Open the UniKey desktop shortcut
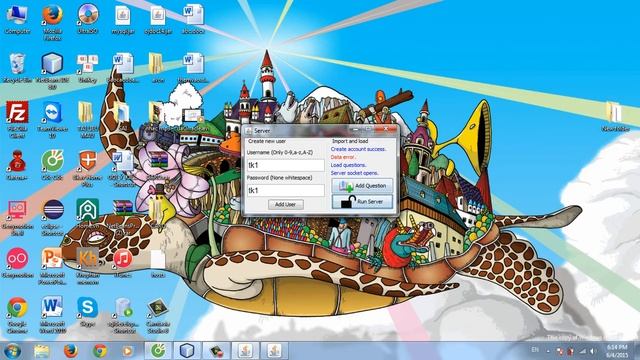640x360 pixels. [x=87, y=68]
